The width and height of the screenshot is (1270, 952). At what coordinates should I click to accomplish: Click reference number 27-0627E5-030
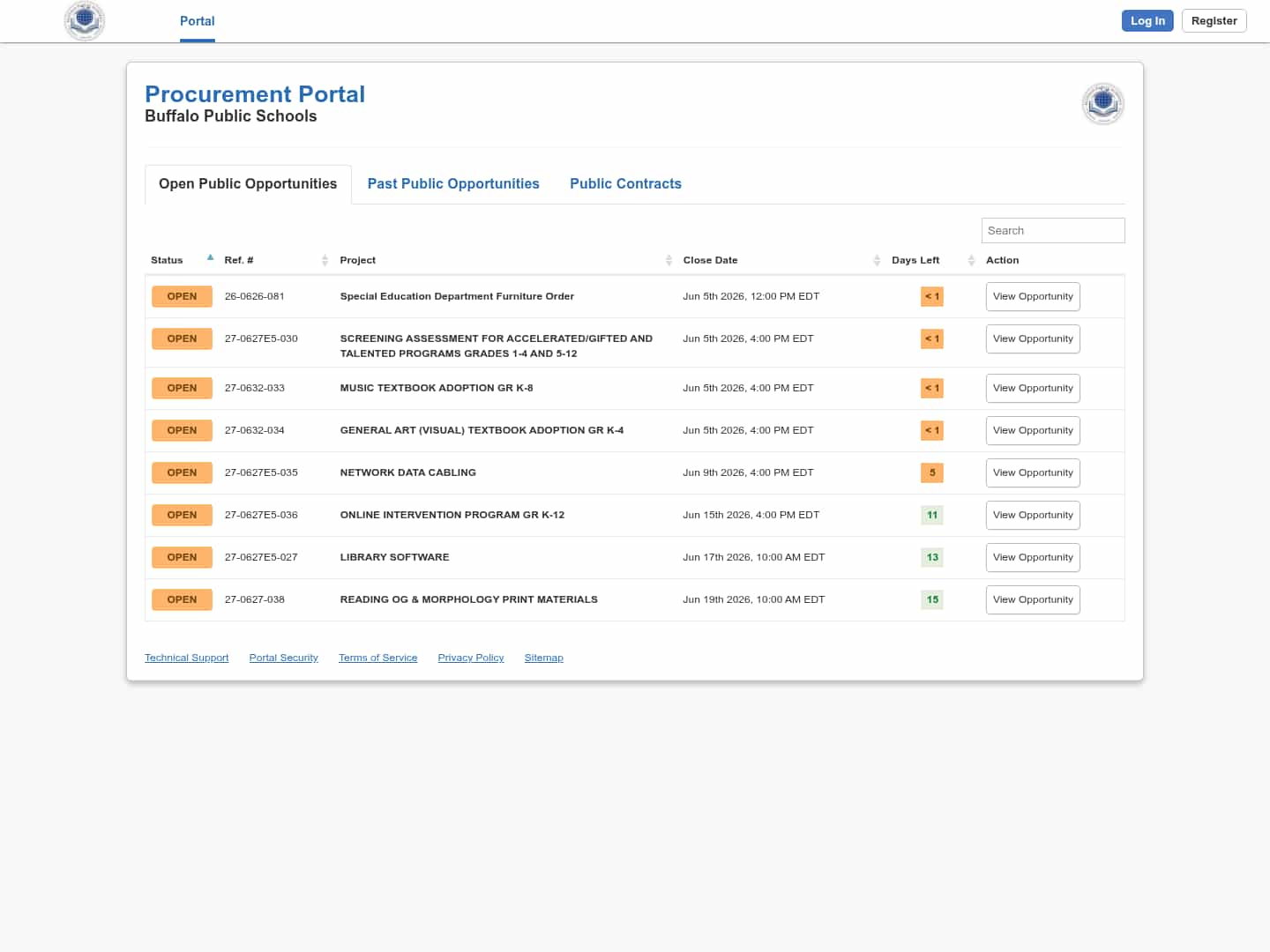point(261,338)
